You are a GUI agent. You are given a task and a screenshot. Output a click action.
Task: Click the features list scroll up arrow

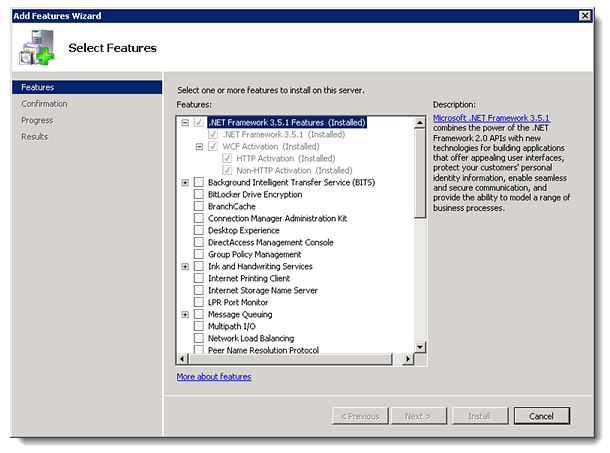click(420, 123)
